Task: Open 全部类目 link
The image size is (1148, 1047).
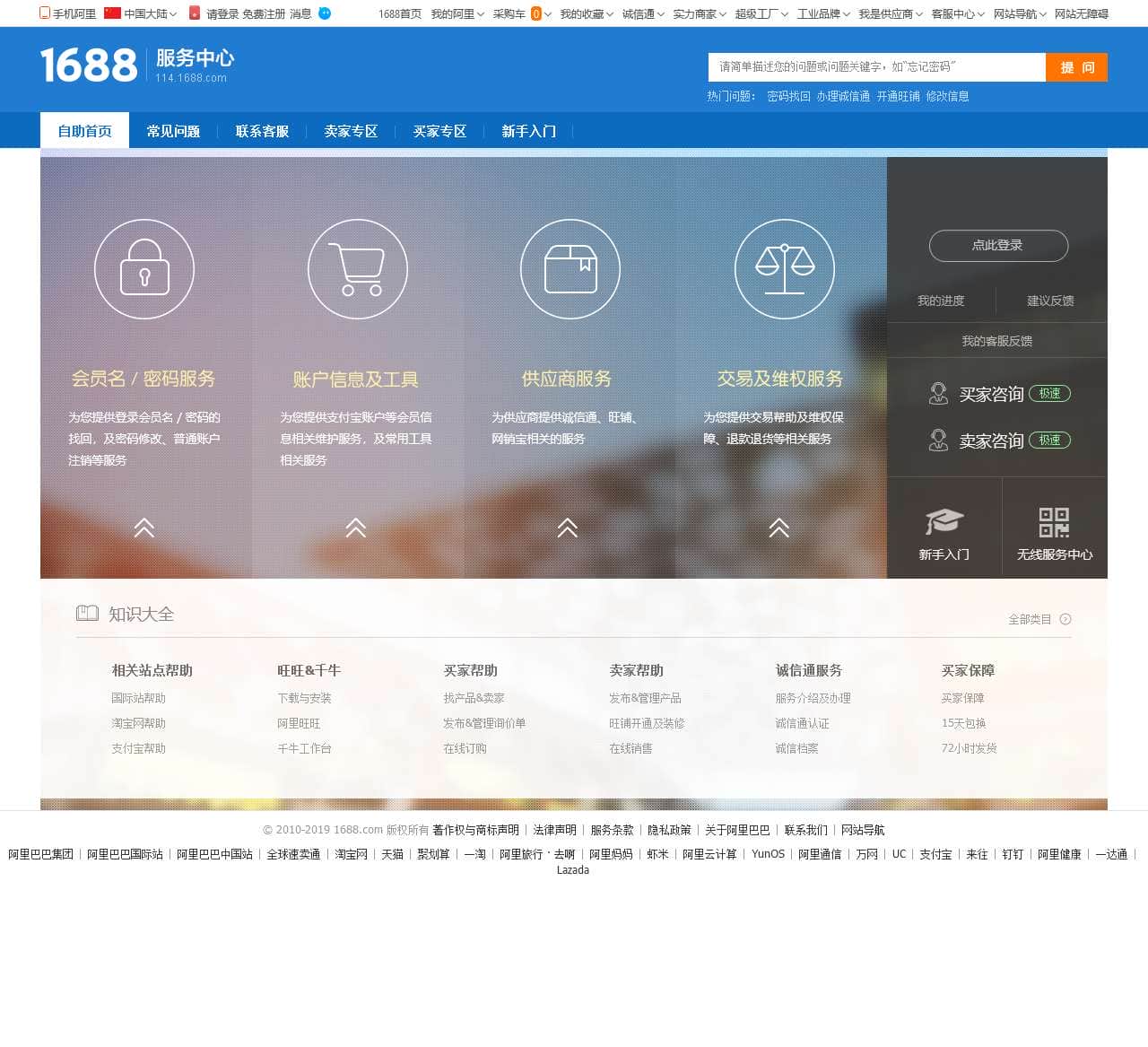Action: coord(1030,619)
